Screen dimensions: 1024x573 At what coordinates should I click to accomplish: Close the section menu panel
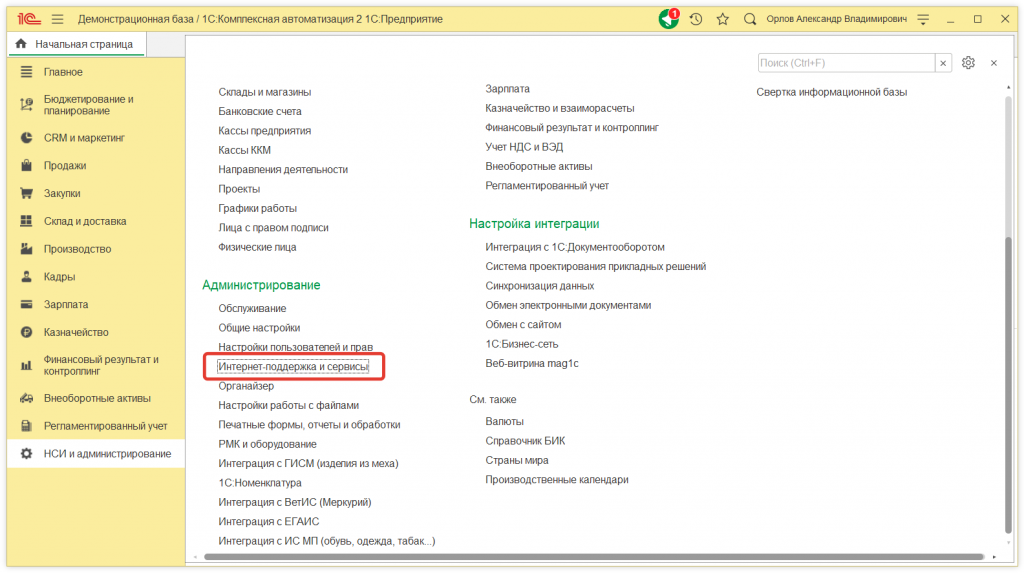coord(994,63)
